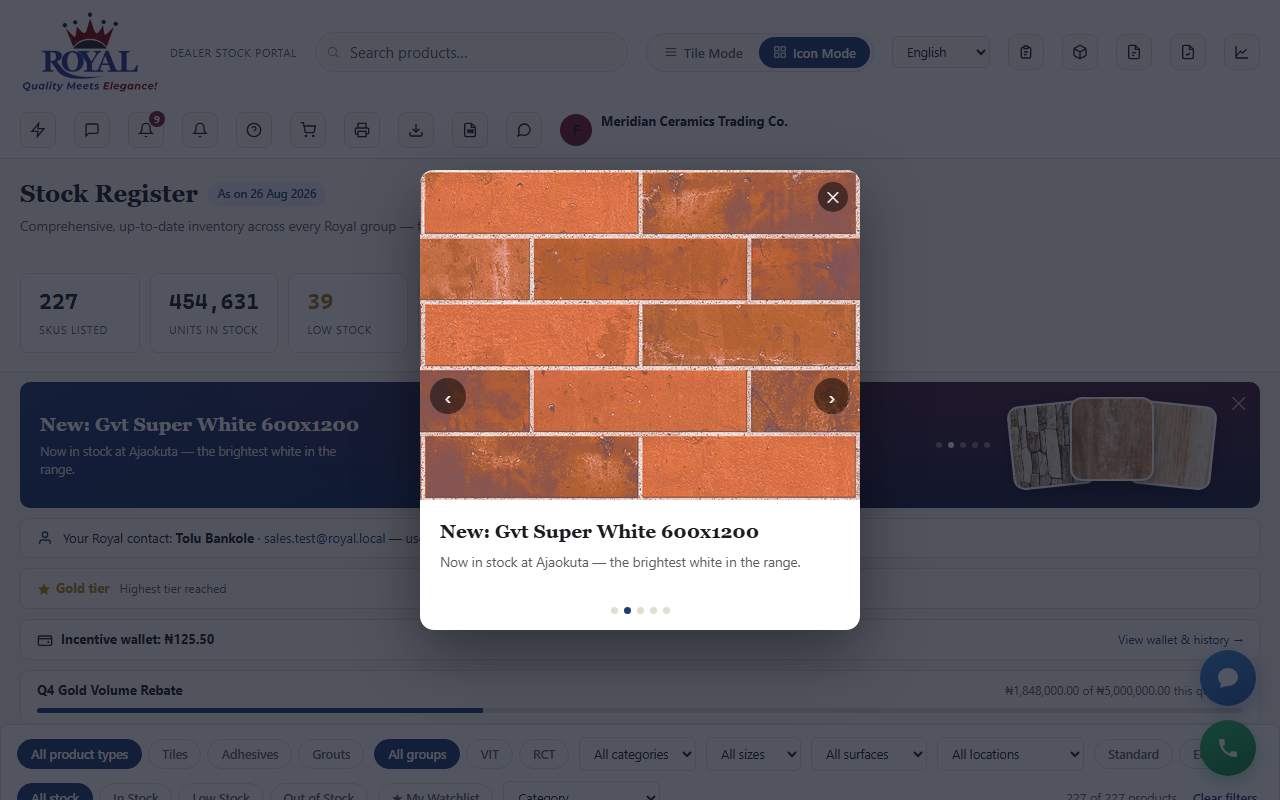Advance to the next slide in the popup
This screenshot has width=1280, height=800.
[x=832, y=397]
